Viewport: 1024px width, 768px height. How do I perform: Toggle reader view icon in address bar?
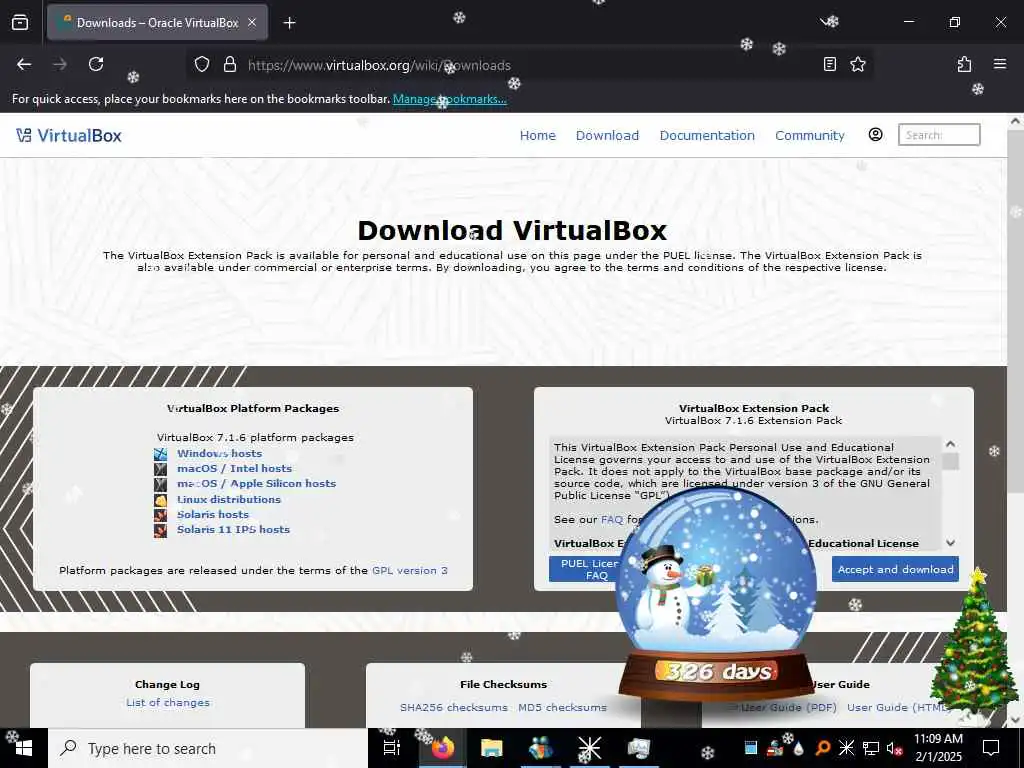click(829, 64)
